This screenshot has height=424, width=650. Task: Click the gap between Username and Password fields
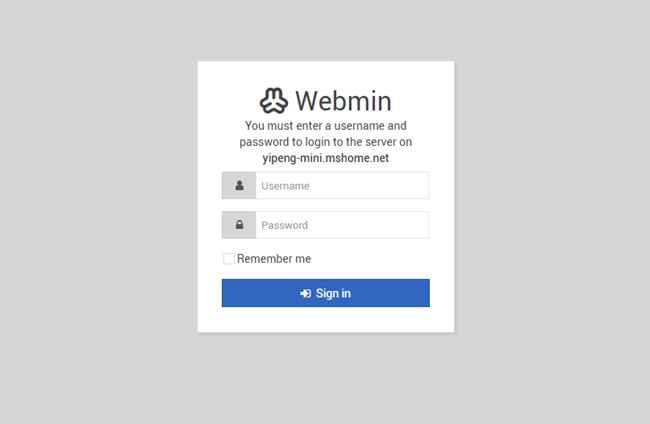(325, 205)
